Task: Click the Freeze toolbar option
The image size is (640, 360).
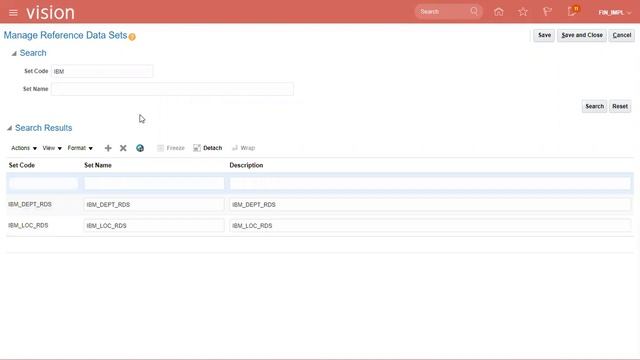Action: 171,148
